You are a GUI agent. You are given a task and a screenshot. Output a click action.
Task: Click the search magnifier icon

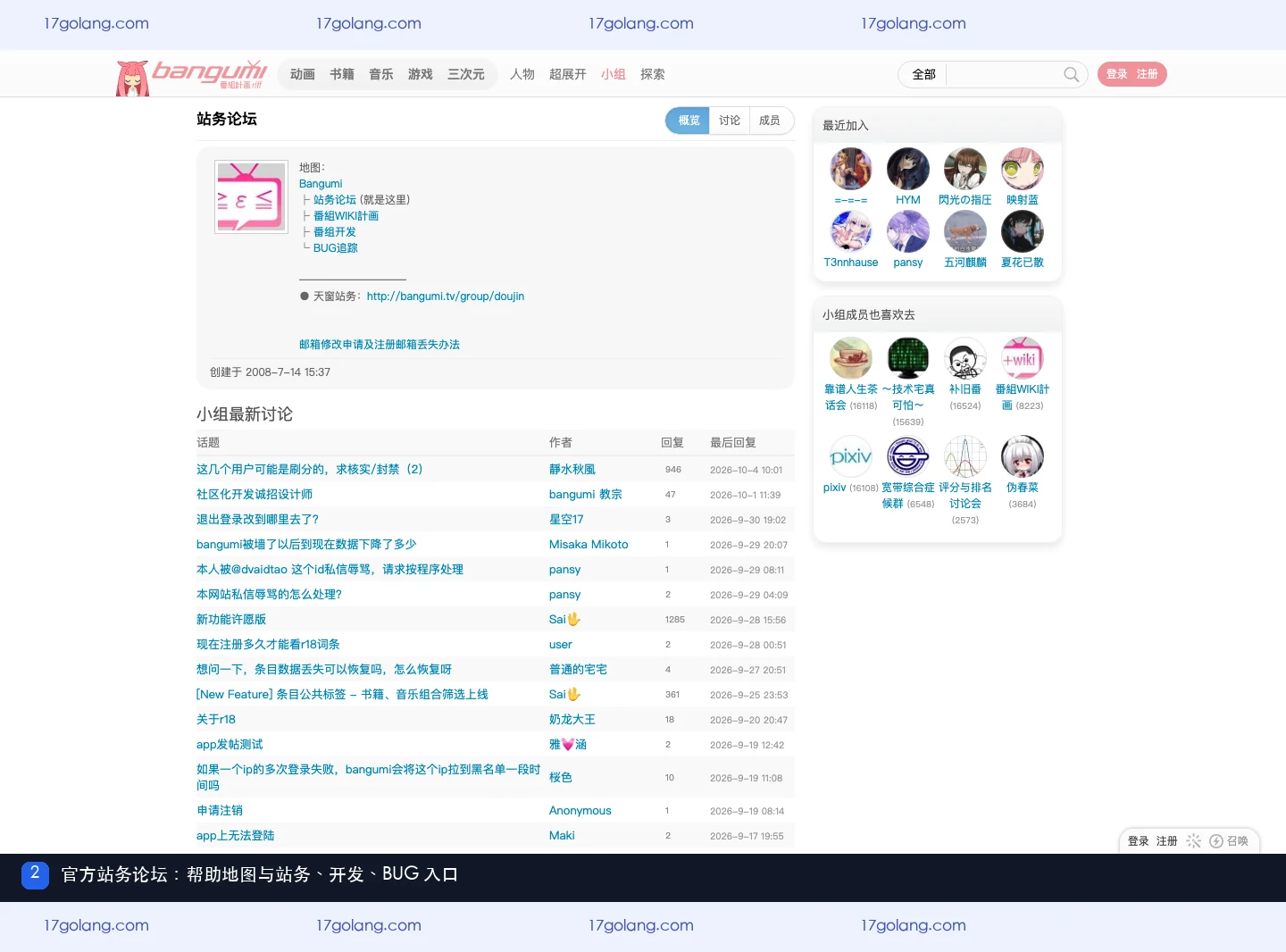(1071, 74)
